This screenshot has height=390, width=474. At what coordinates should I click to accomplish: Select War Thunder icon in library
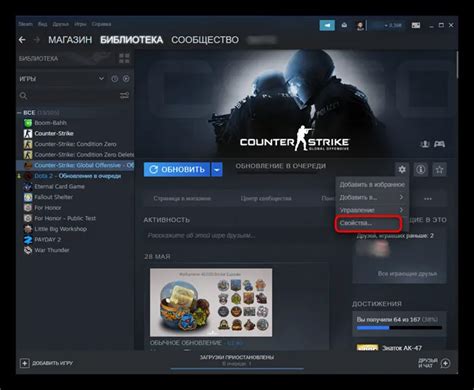[x=28, y=250]
